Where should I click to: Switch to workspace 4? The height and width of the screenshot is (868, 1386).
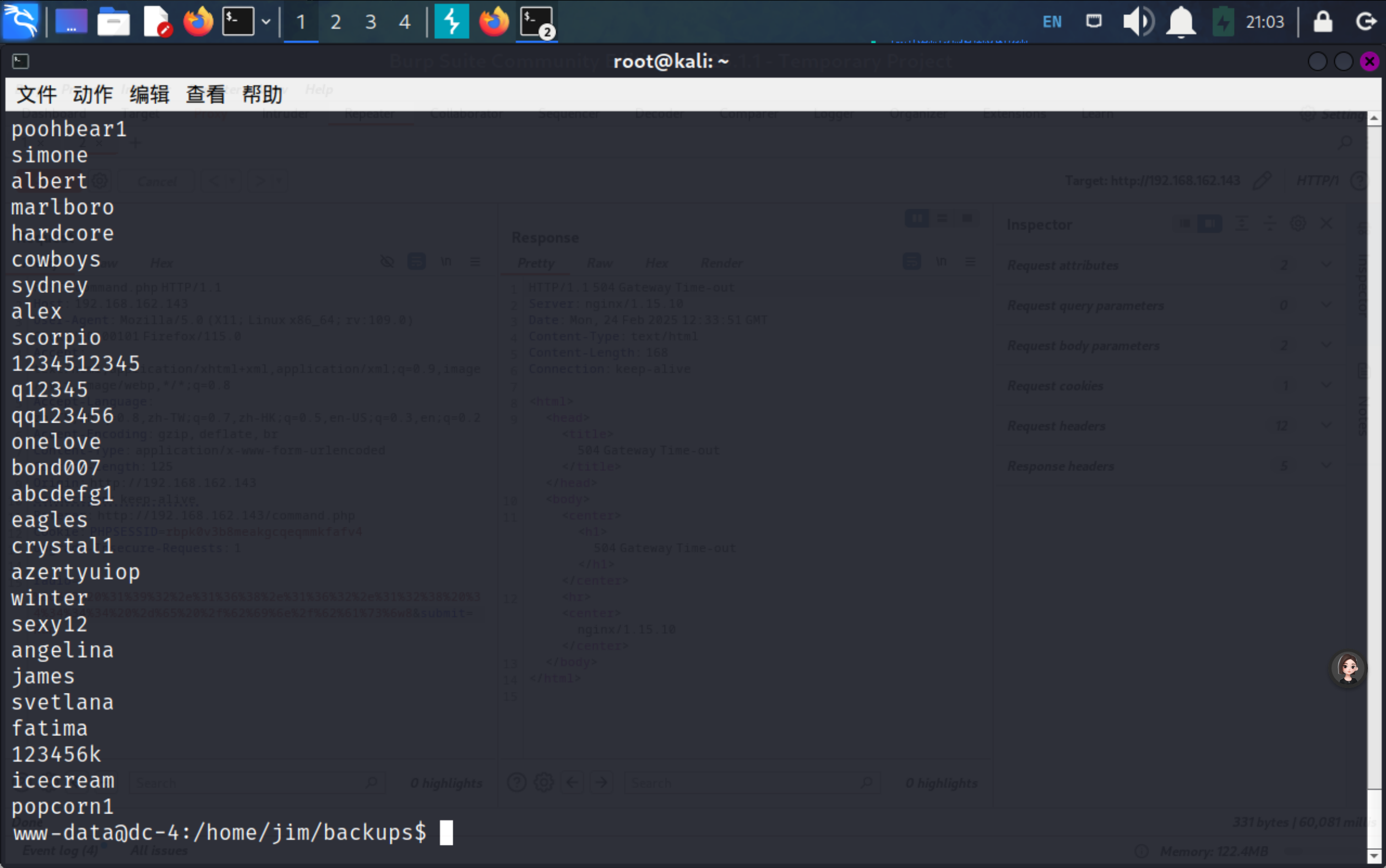pos(405,22)
